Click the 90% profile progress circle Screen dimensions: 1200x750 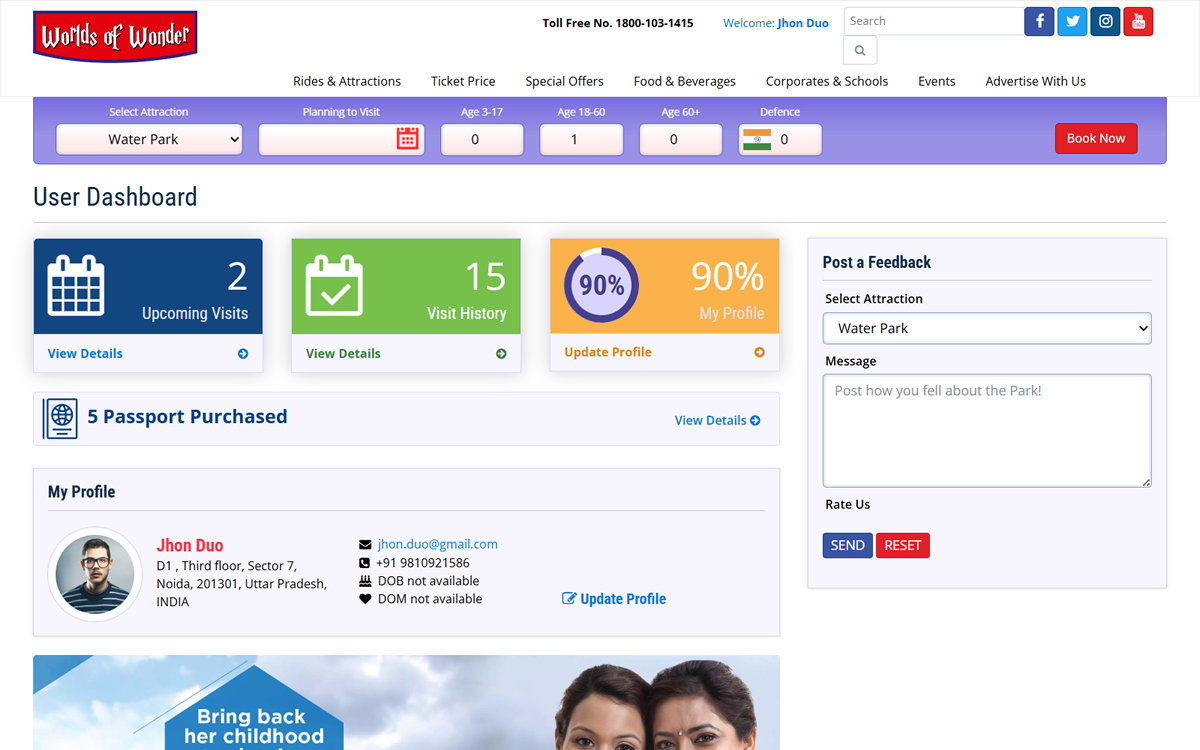click(601, 285)
